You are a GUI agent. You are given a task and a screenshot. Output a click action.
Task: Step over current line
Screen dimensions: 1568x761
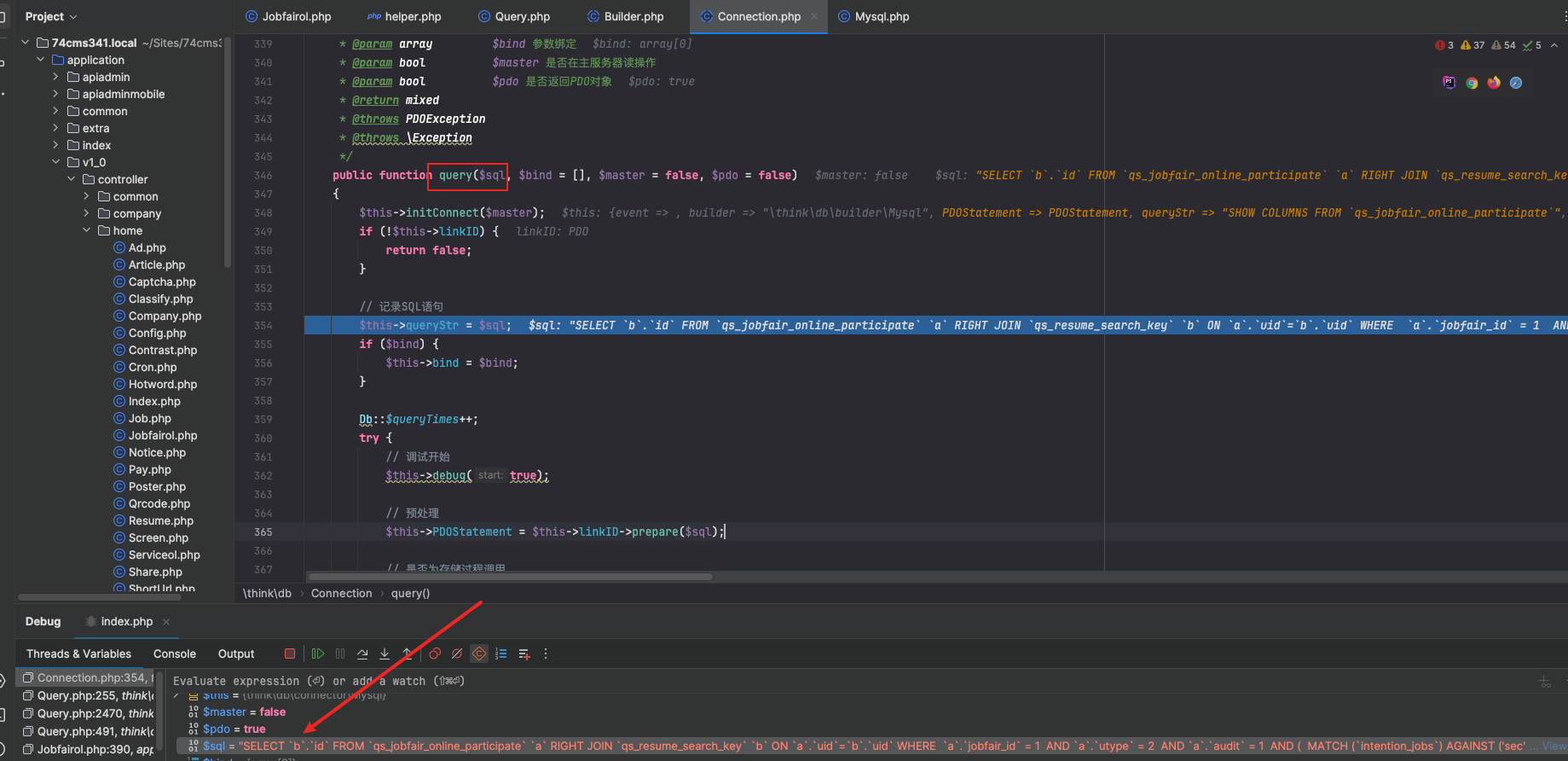[x=362, y=654]
